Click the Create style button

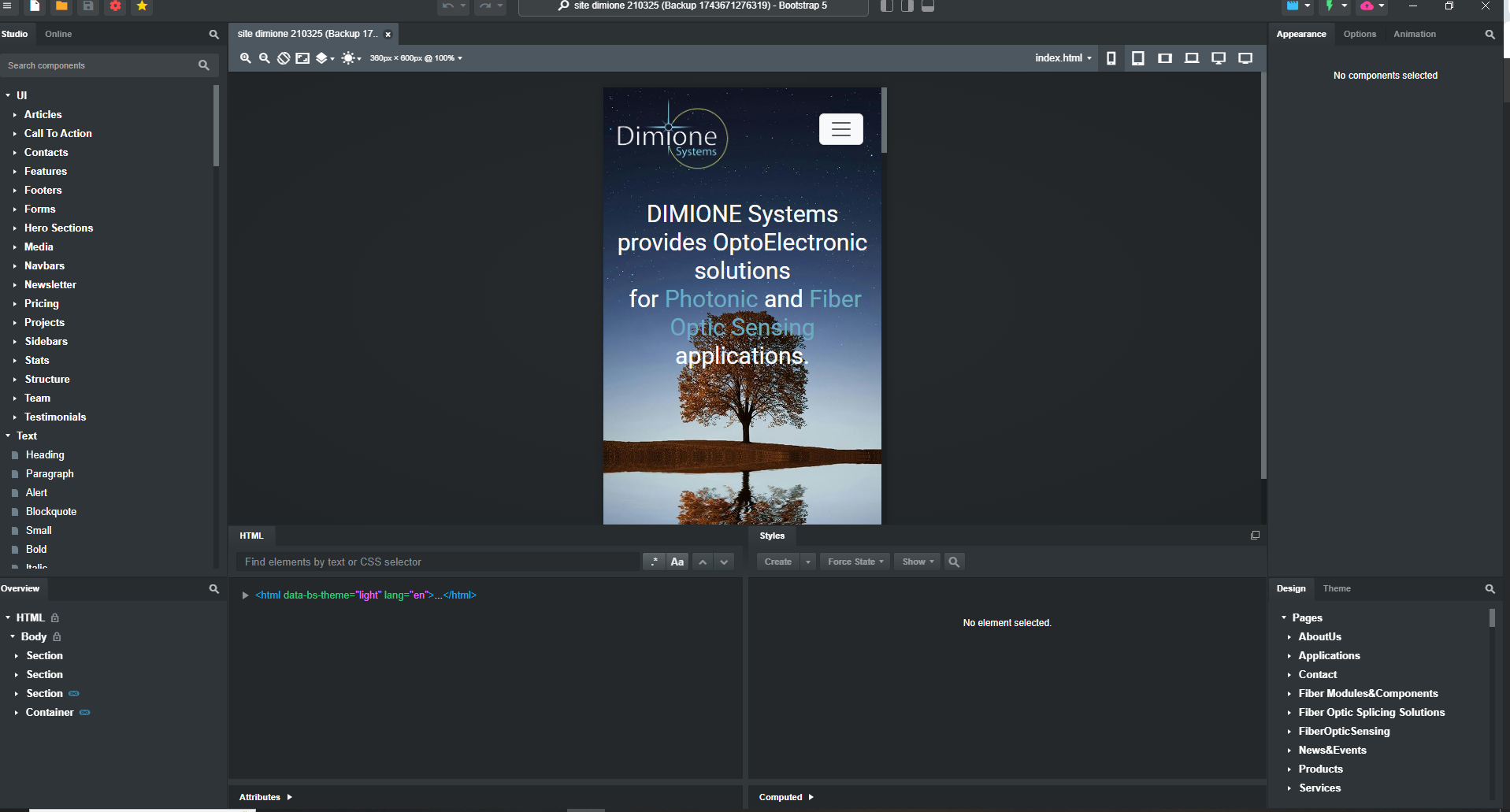point(778,562)
